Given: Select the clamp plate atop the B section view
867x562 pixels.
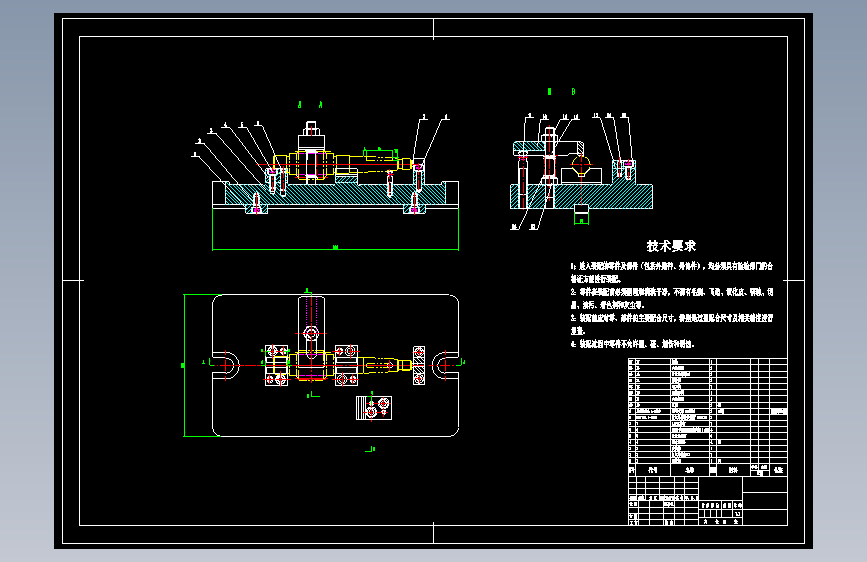Looking at the screenshot, I should [549, 148].
